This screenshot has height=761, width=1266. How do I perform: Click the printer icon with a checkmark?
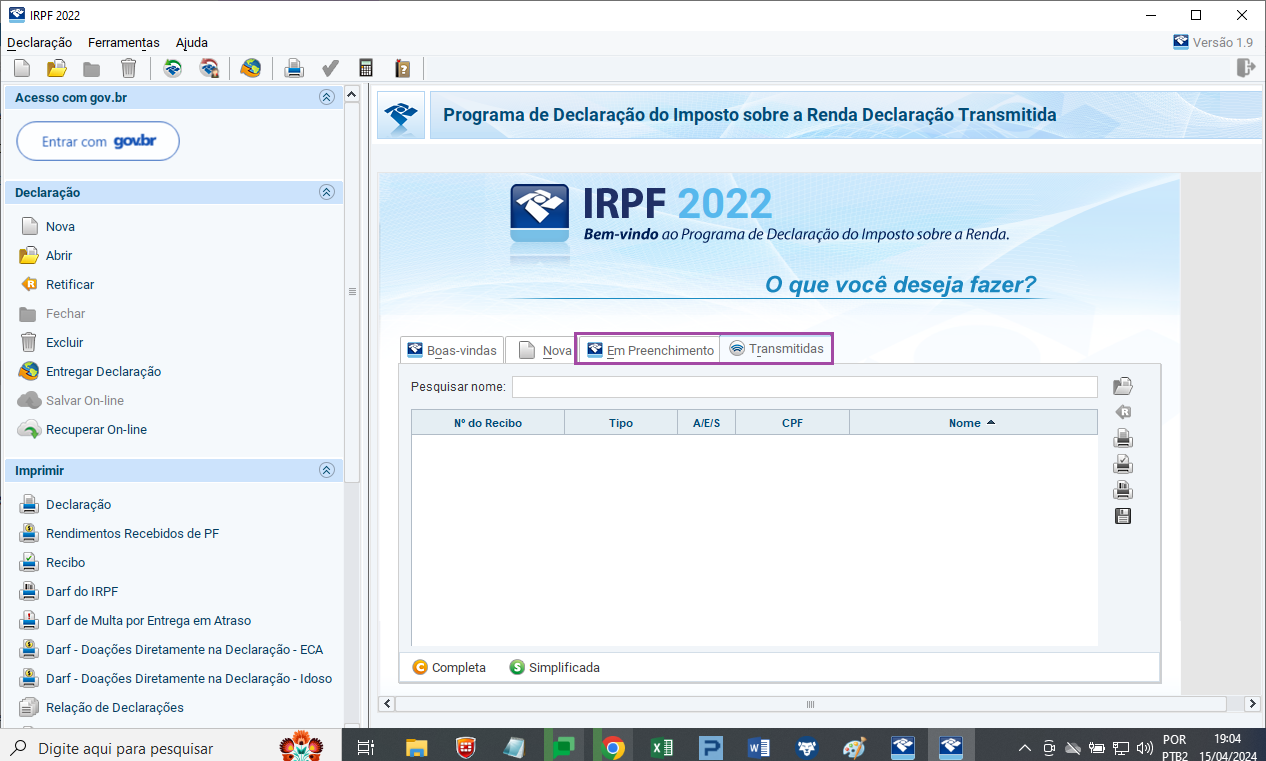click(1123, 464)
